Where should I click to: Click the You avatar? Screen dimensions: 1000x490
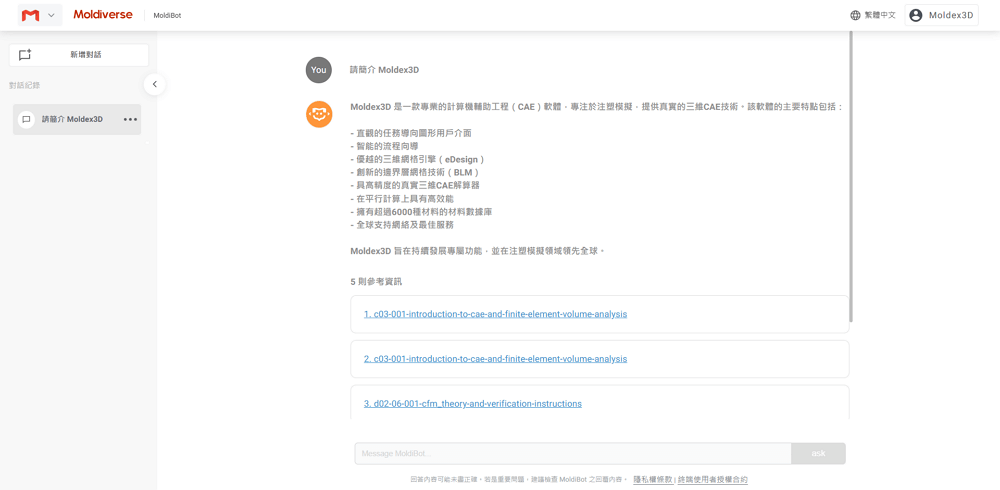[318, 70]
